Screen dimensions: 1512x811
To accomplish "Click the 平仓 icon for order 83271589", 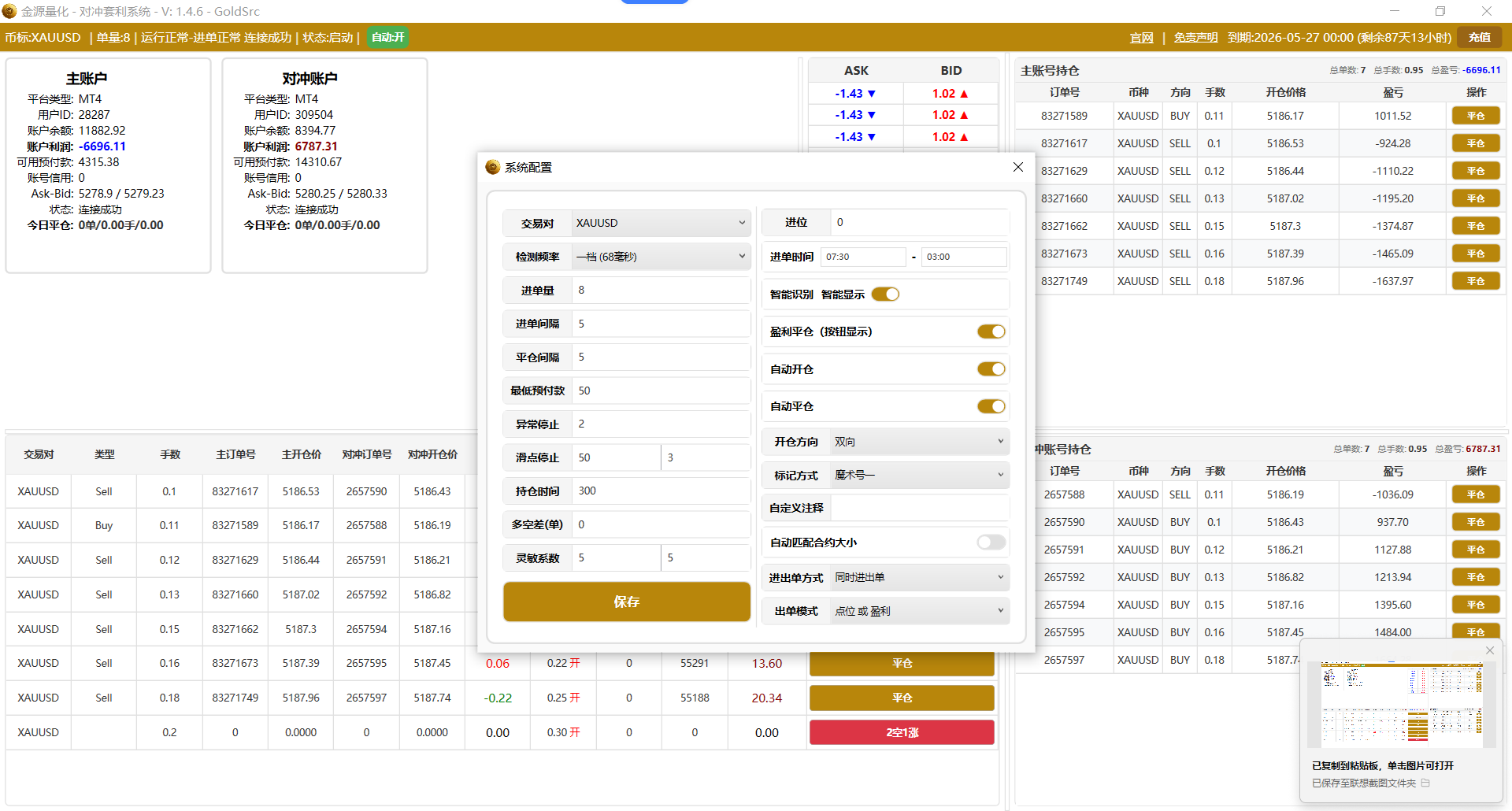I will [x=1475, y=116].
